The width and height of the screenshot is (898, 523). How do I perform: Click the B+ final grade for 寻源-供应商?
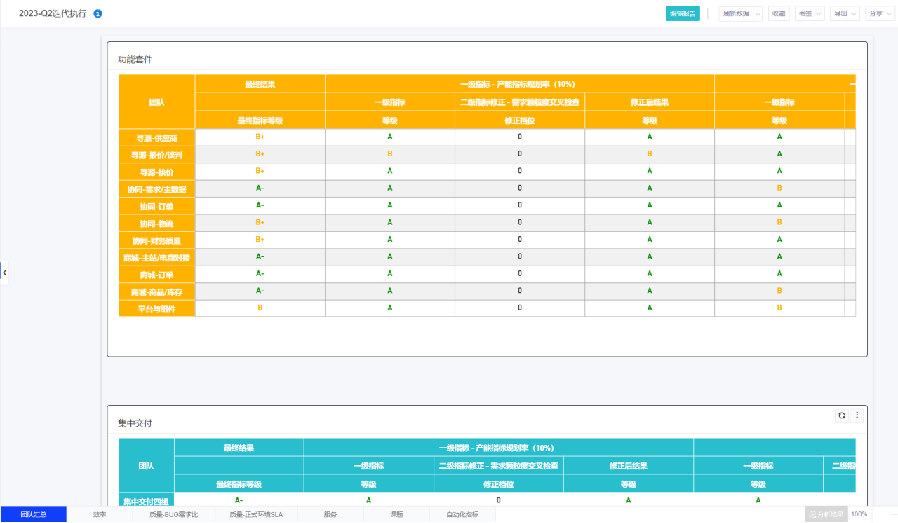pos(260,137)
